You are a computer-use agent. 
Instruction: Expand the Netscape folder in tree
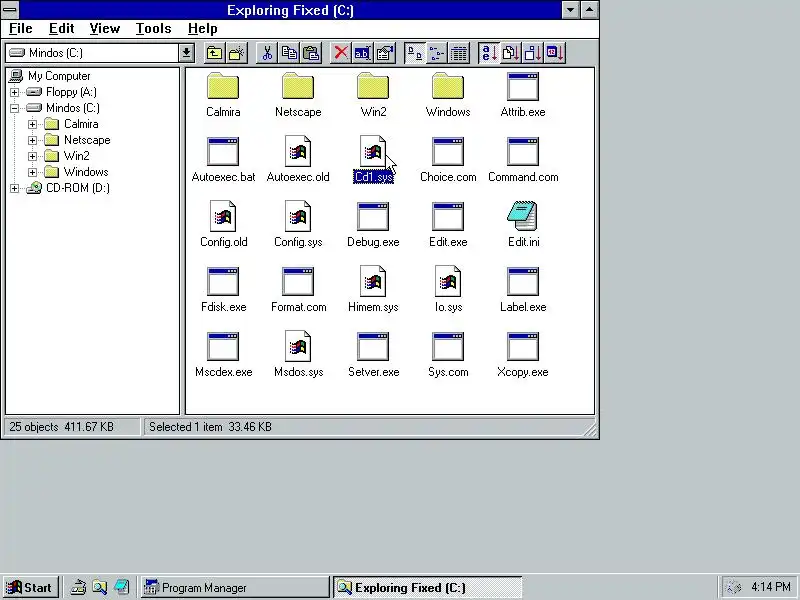(x=33, y=140)
